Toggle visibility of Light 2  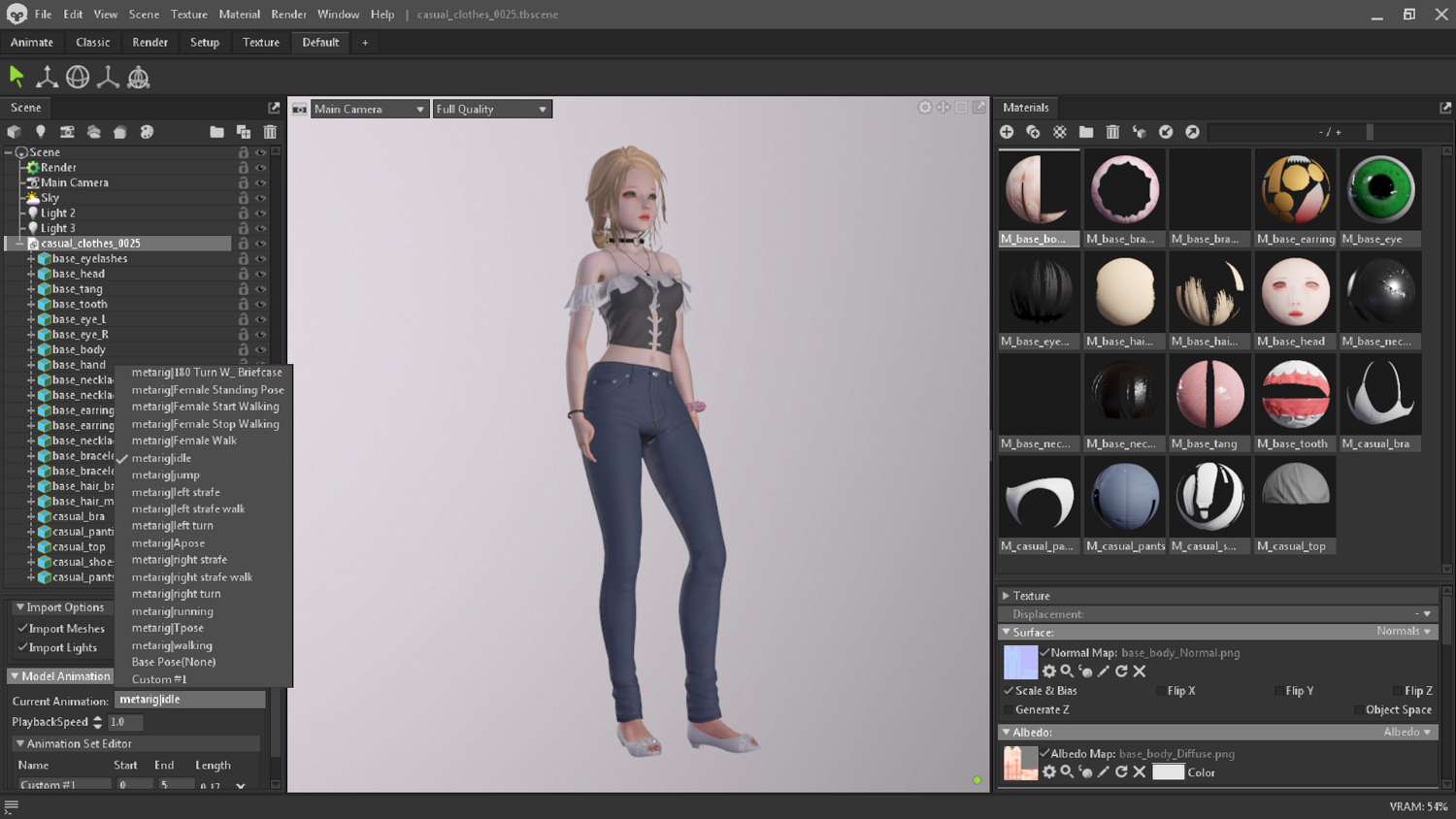260,213
